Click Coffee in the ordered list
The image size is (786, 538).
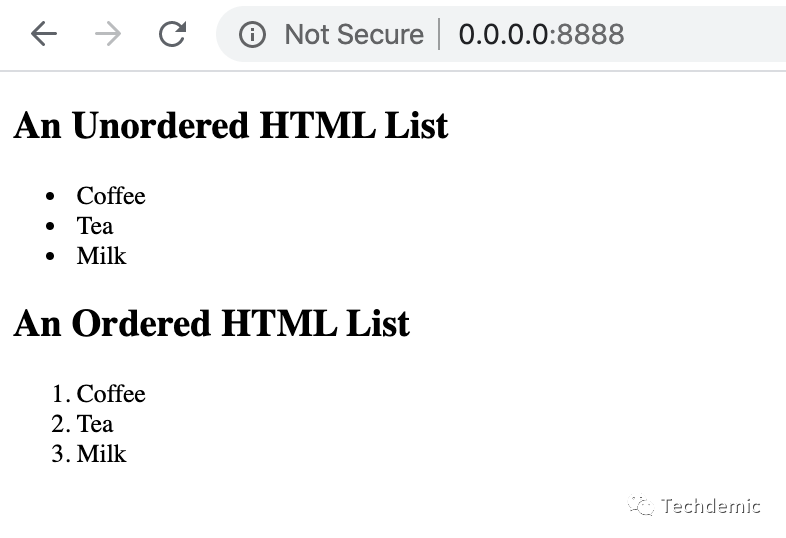click(x=111, y=394)
